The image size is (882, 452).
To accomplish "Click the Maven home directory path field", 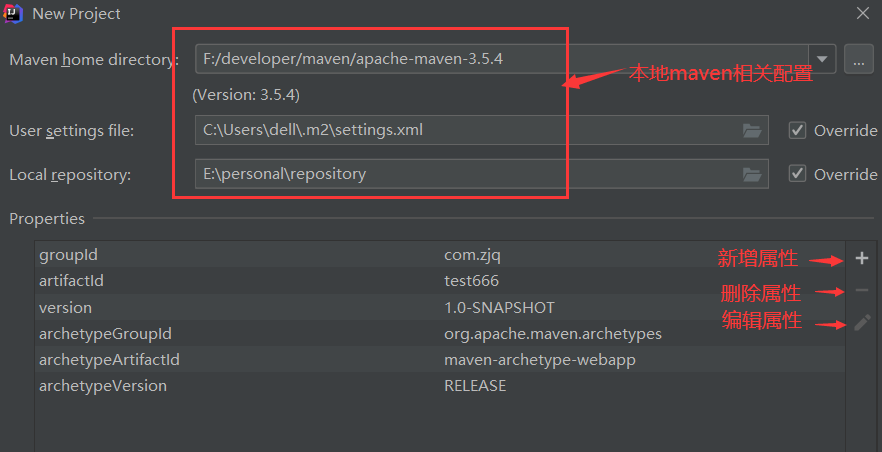I will [500, 59].
